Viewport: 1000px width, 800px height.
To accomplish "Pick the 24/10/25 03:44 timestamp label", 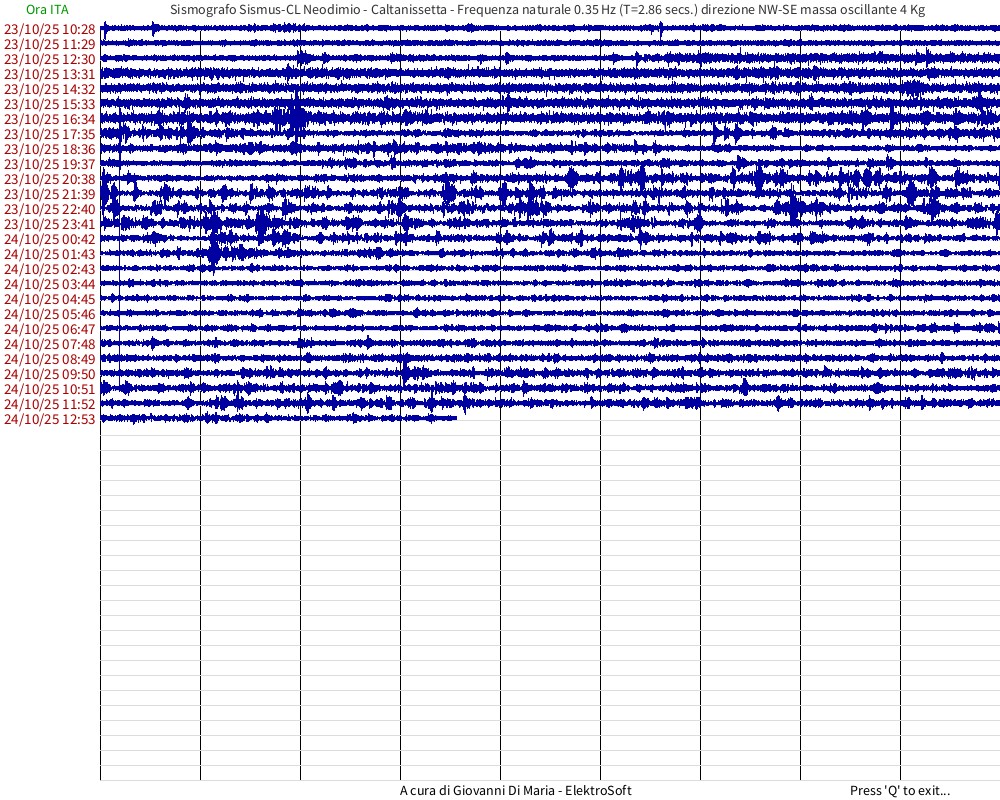I will pyautogui.click(x=50, y=284).
